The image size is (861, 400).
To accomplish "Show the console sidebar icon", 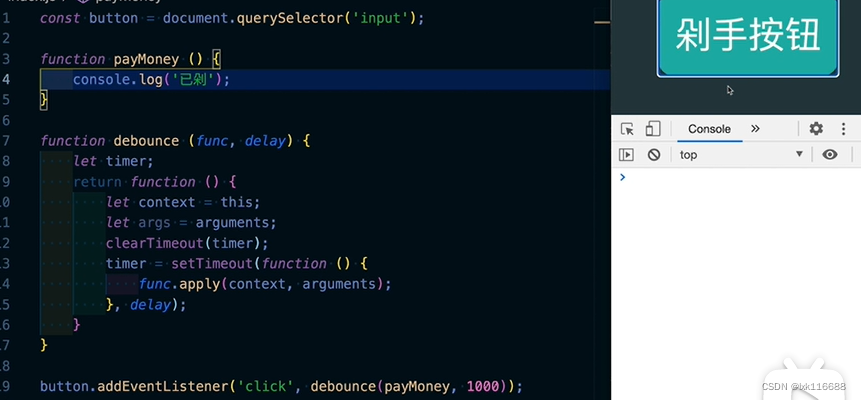I will click(x=626, y=155).
